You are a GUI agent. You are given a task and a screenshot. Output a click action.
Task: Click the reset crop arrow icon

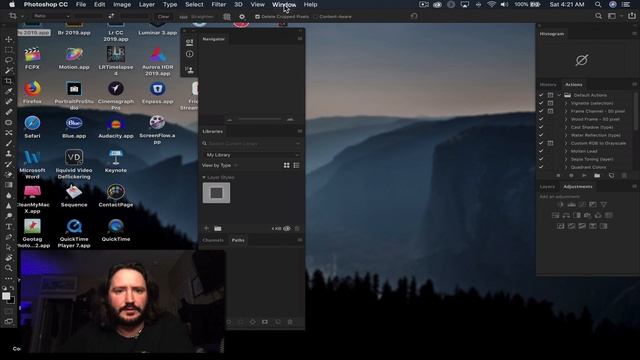coord(414,16)
